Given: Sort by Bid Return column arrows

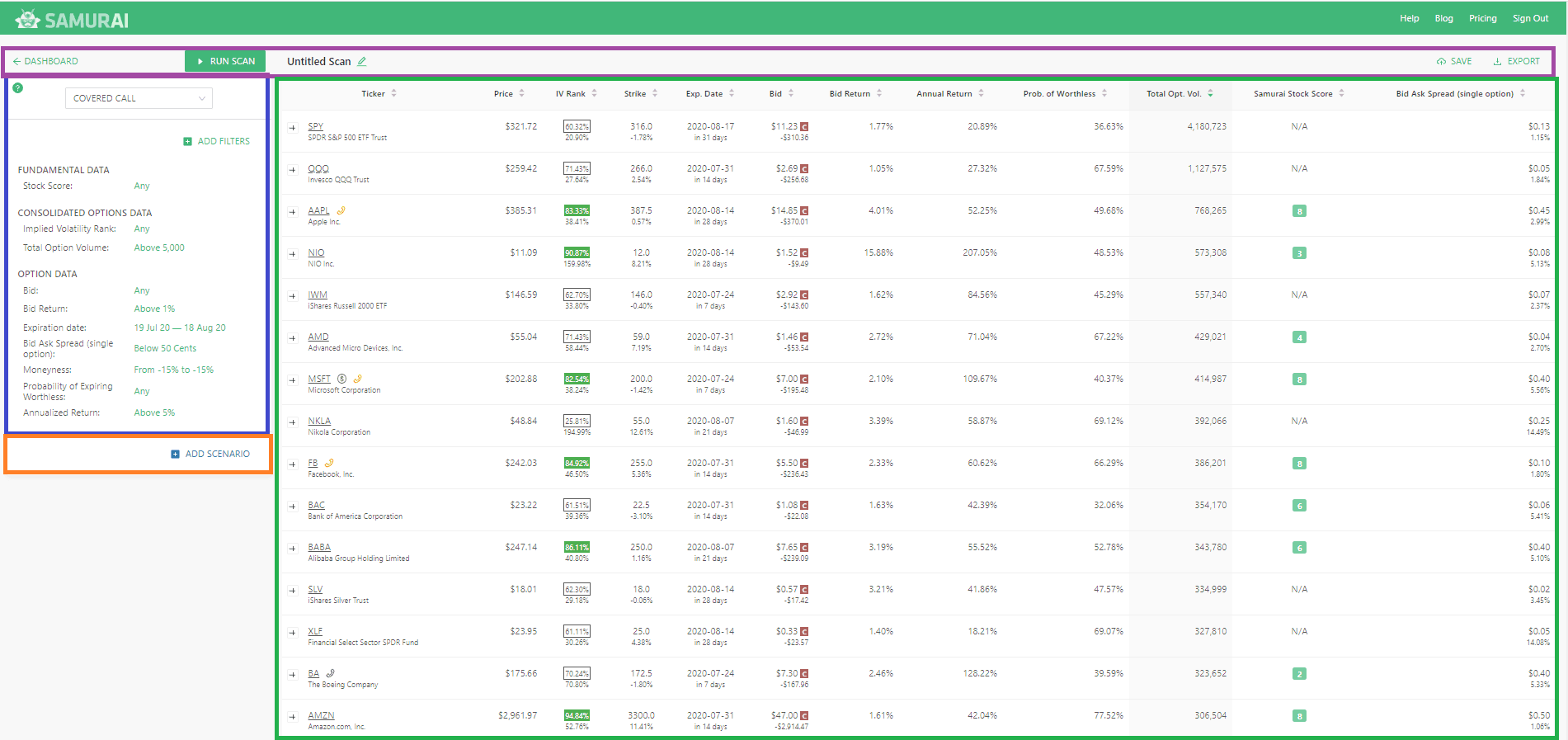Looking at the screenshot, I should click(x=879, y=93).
